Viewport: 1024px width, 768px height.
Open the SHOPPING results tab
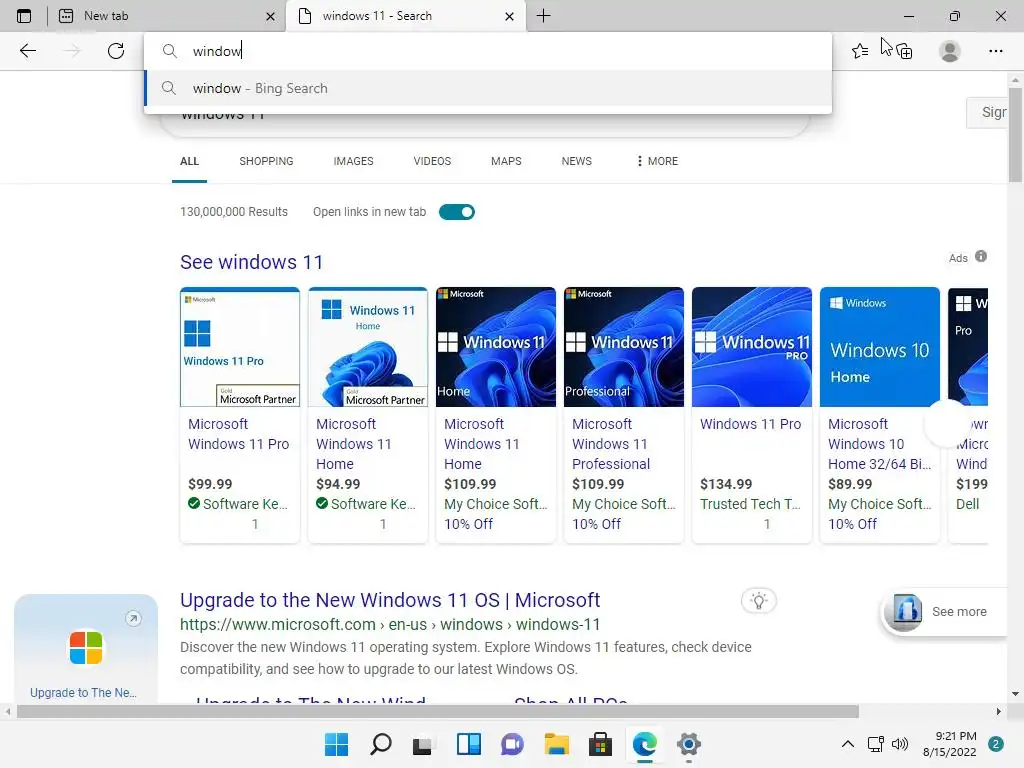tap(266, 161)
